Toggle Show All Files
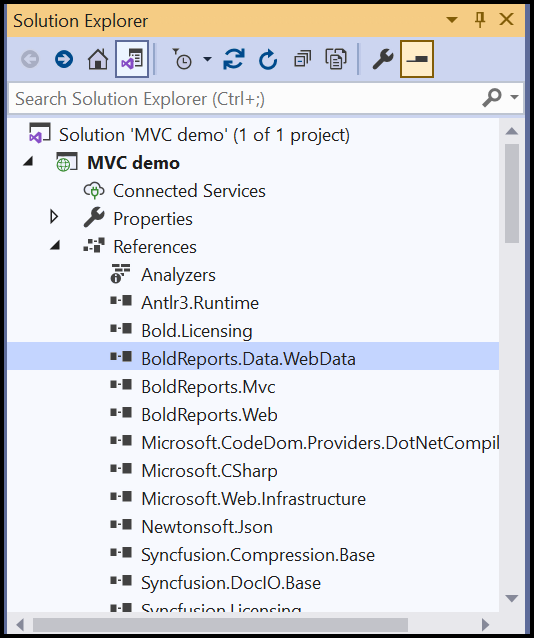 coord(336,59)
